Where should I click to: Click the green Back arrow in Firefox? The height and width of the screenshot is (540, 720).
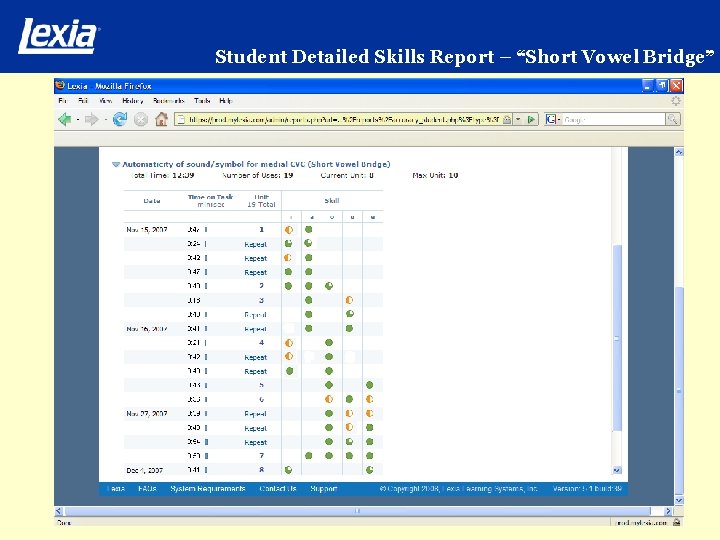tap(65, 119)
